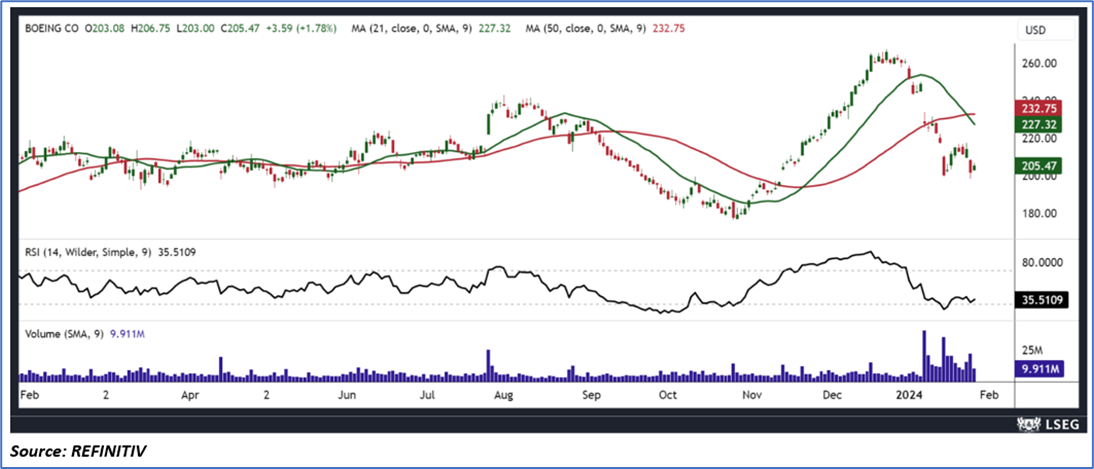Click the Dec label on time axis
1094x469 pixels.
[x=832, y=395]
